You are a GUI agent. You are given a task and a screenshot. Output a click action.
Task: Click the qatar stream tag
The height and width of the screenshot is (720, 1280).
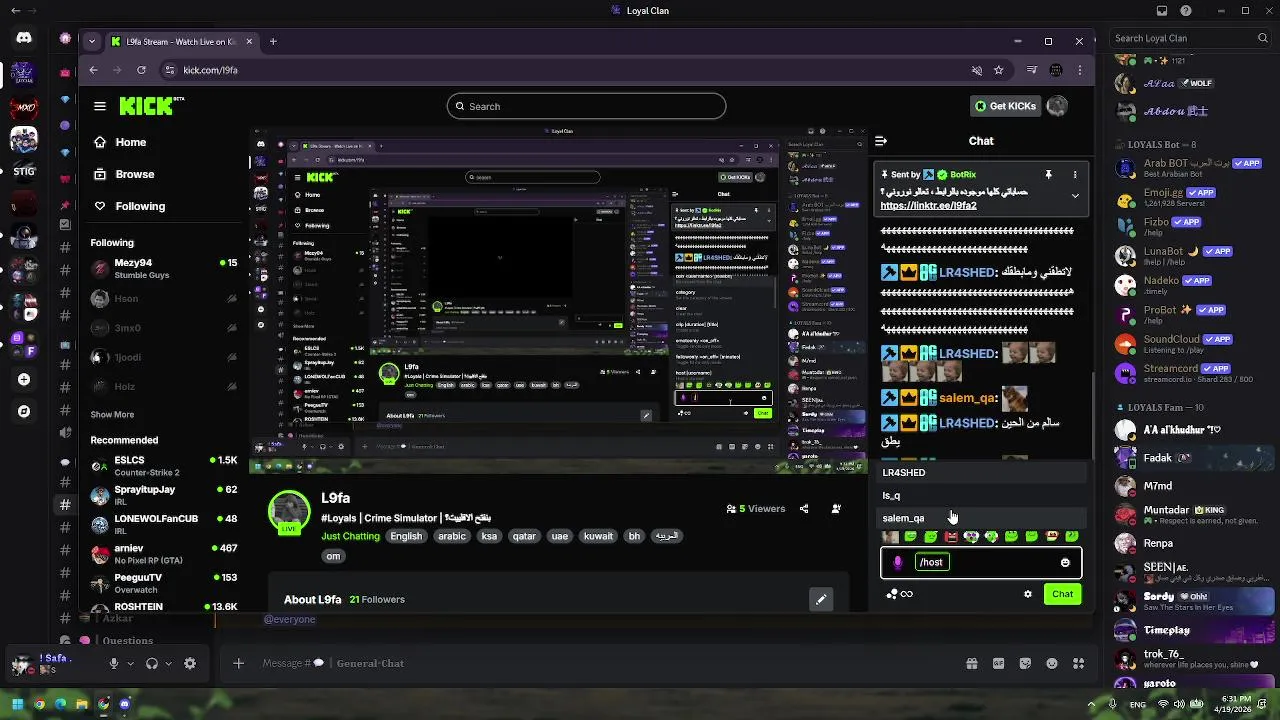pyautogui.click(x=524, y=536)
